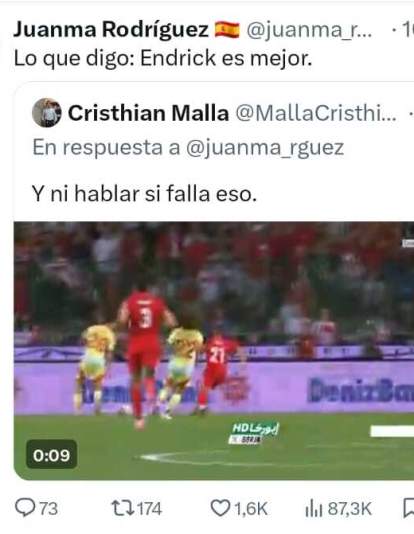The width and height of the screenshot is (414, 534).
Task: Click the 1,6K likes count
Action: [x=251, y=509]
